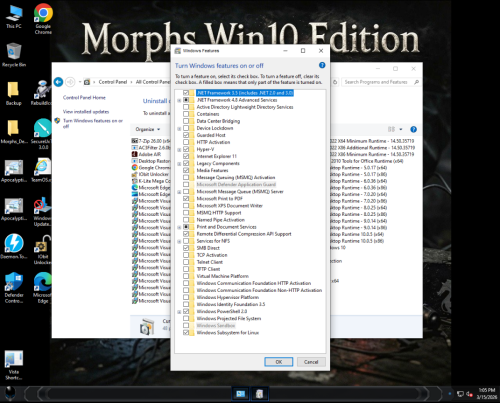Uncheck Windows Subsystem for Linux checkbox
This screenshot has height=403, width=500.
pos(186,333)
